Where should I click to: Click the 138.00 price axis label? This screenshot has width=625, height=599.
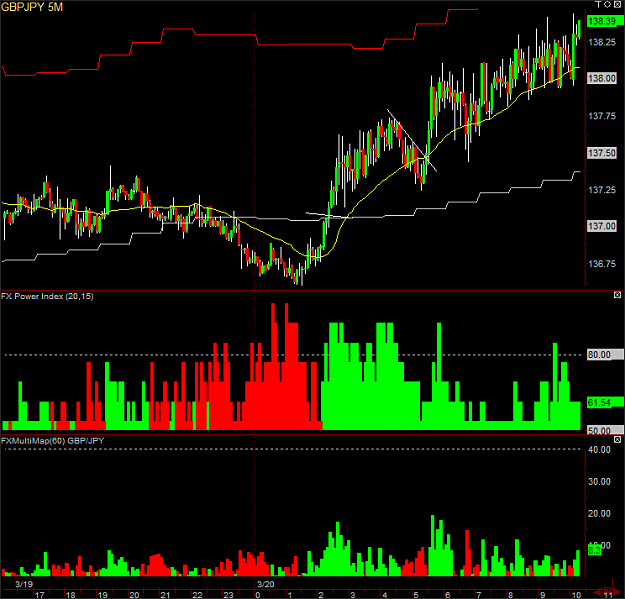tap(602, 78)
